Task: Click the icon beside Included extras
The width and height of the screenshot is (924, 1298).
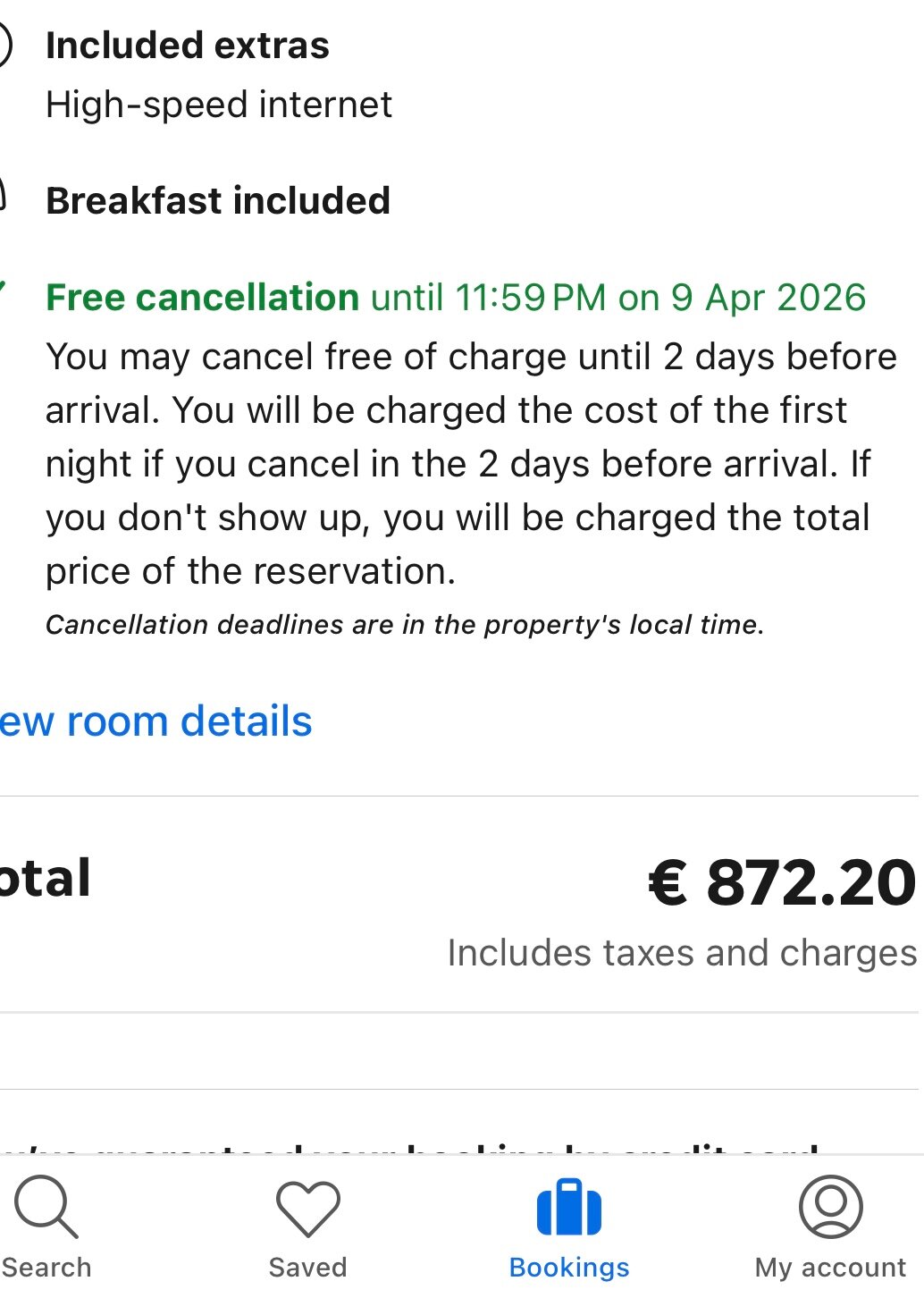Action: click(4, 46)
